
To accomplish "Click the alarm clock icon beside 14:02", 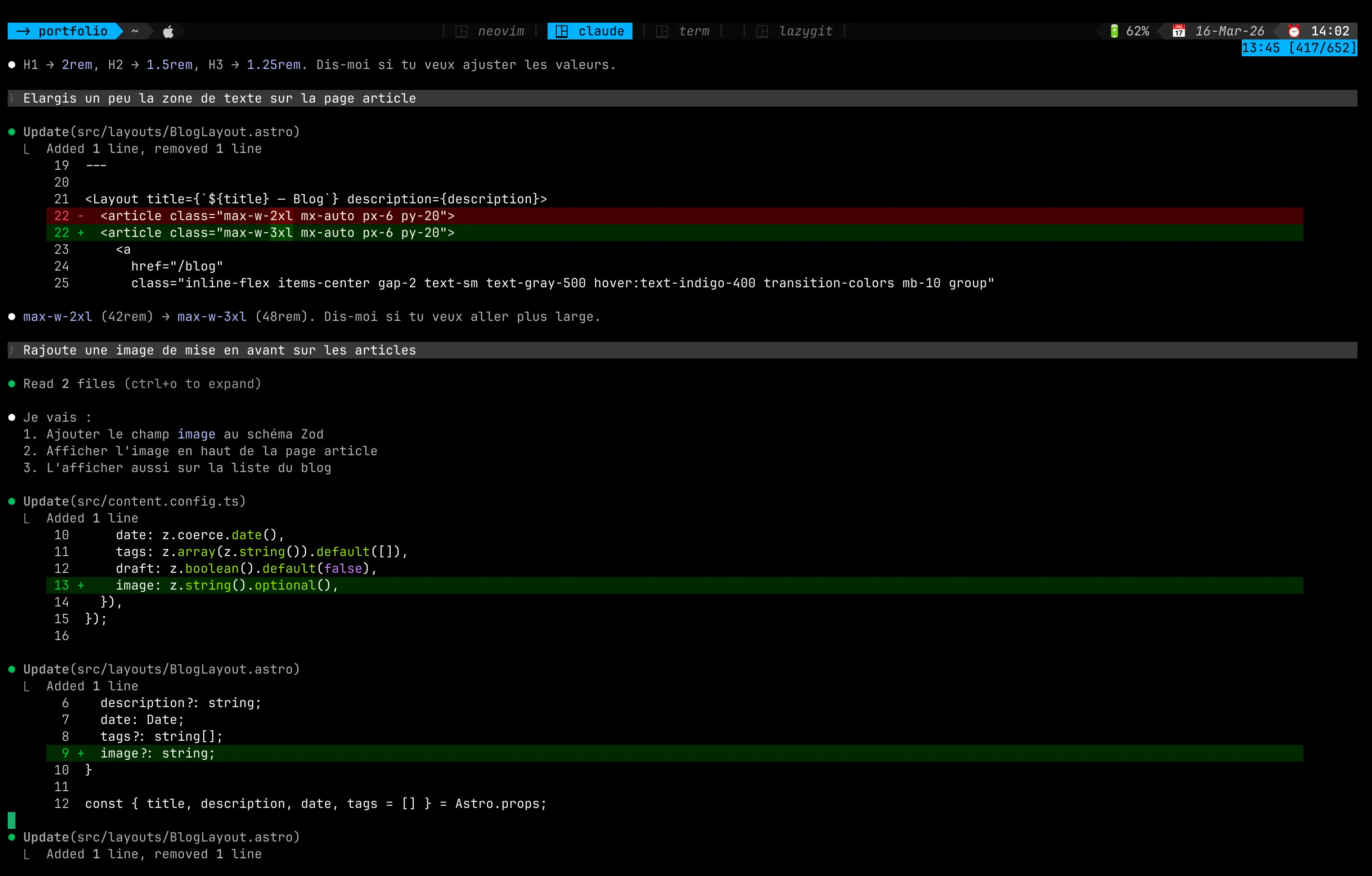I will tap(1294, 31).
